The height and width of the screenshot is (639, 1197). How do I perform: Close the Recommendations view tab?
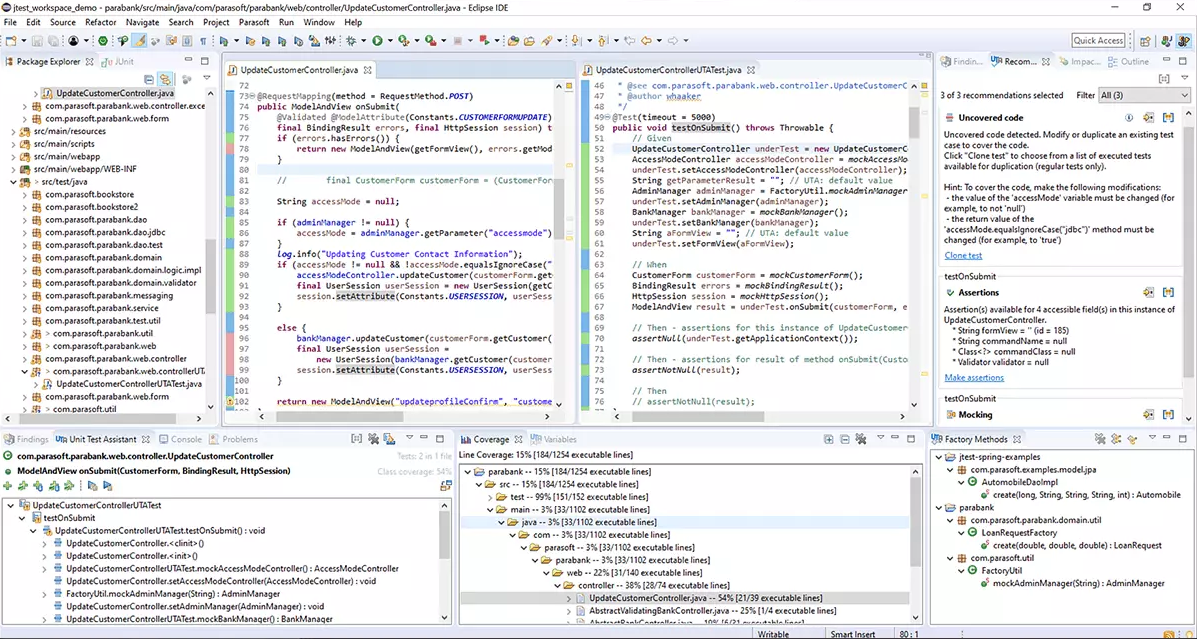pyautogui.click(x=1045, y=62)
